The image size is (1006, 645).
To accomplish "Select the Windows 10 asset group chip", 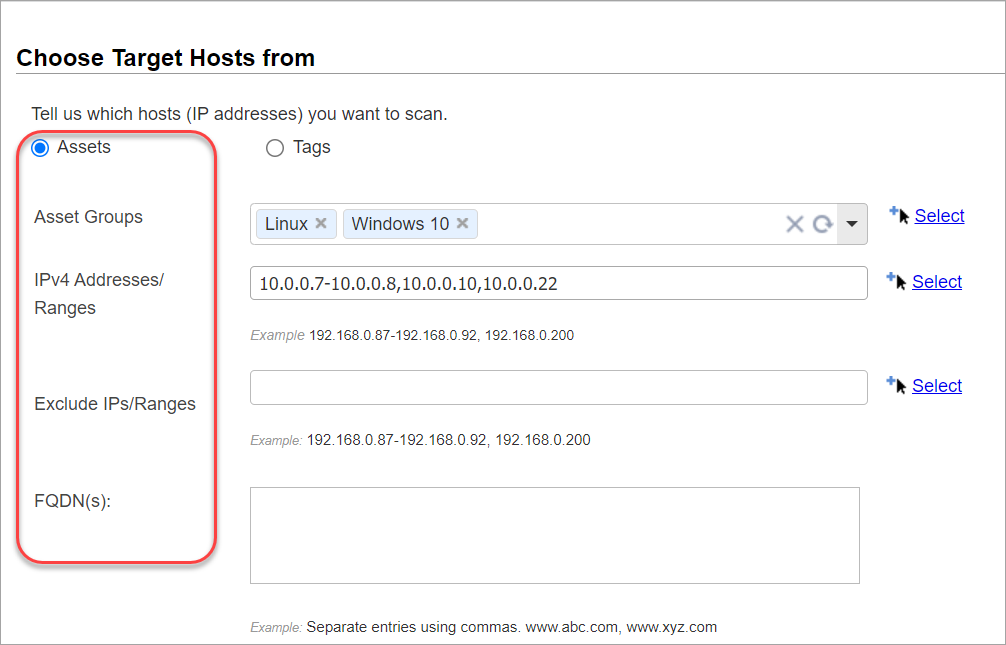I will click(x=400, y=223).
